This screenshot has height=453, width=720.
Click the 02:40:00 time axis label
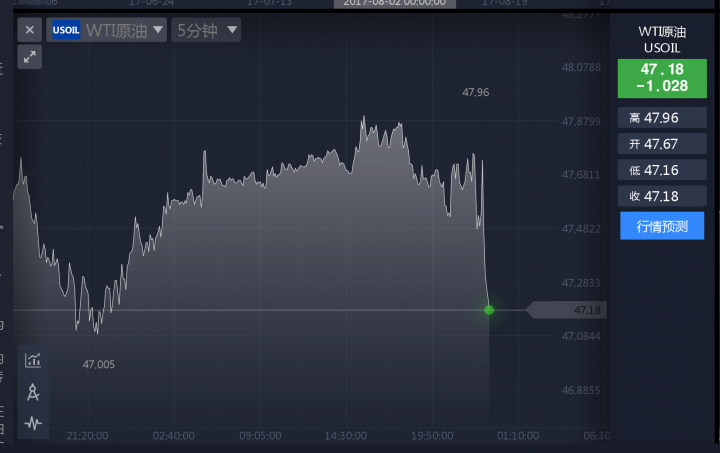(174, 436)
